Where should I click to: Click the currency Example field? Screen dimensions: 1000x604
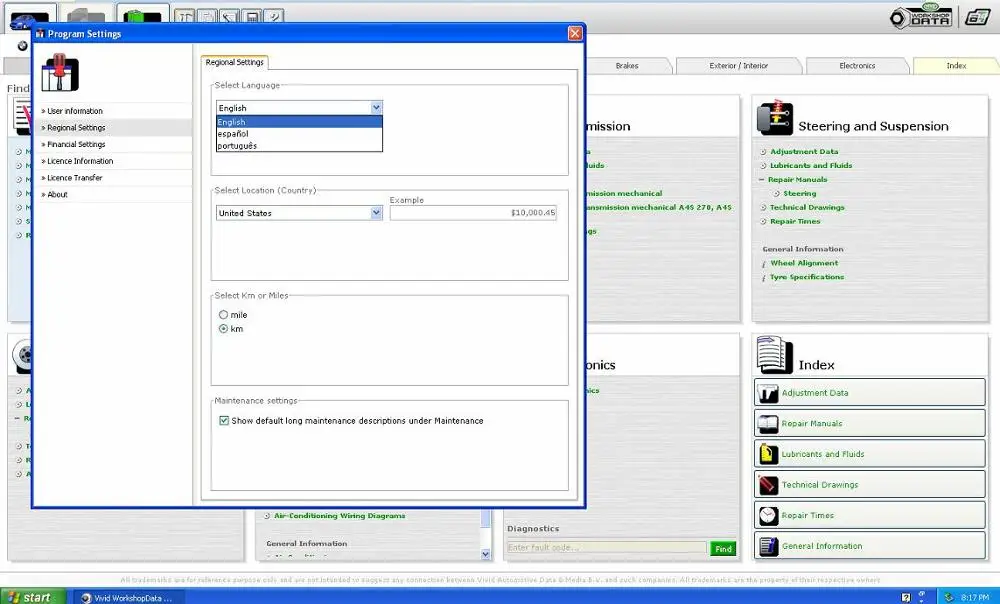[x=473, y=213]
